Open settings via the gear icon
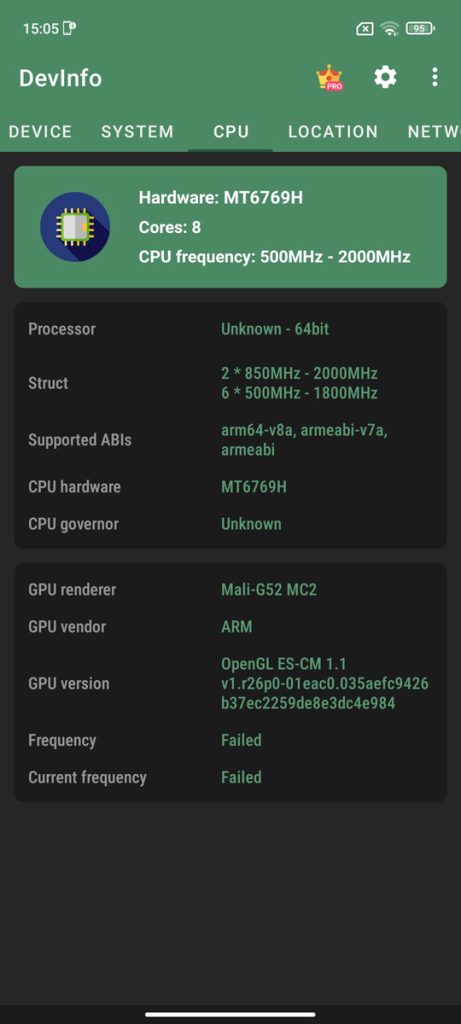 pos(385,78)
